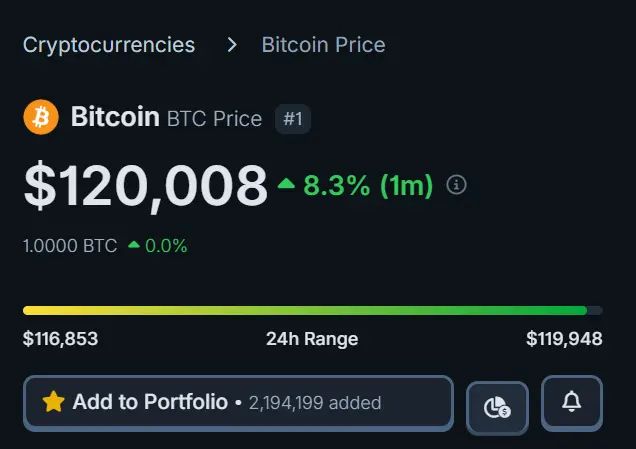636x449 pixels.
Task: Go to Cryptocurrencies breadcrumb link
Action: point(109,45)
